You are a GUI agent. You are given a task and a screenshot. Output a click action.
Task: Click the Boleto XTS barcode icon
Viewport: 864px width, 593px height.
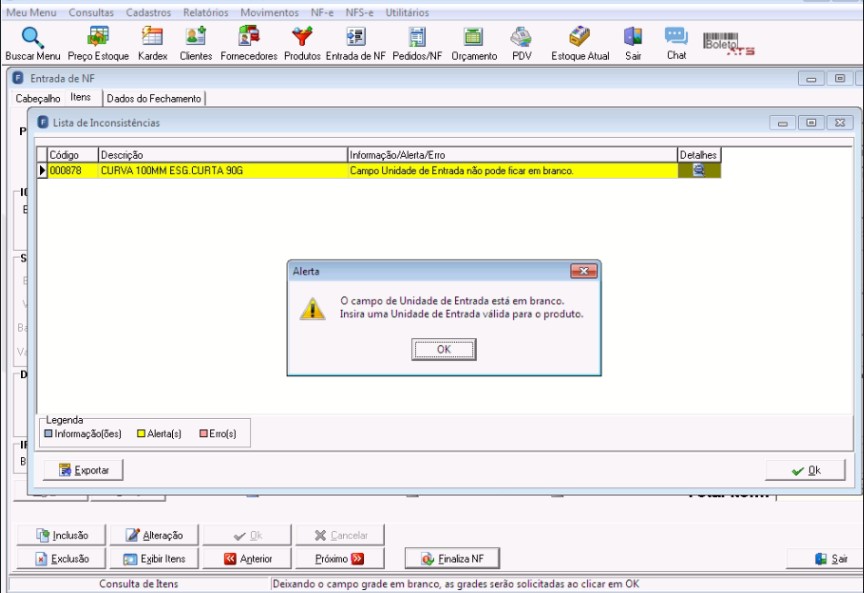tap(727, 44)
